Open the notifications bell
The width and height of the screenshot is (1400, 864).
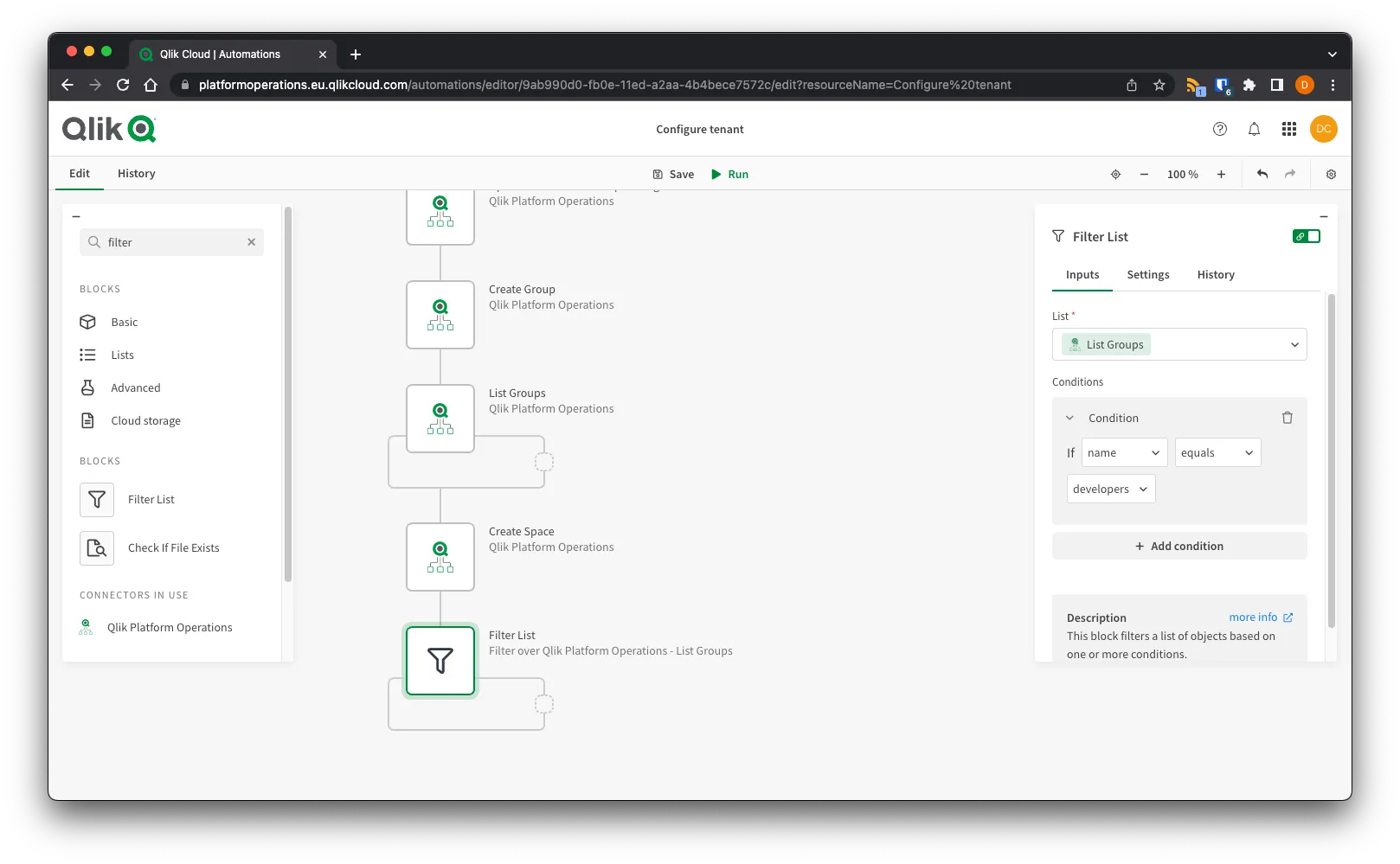[x=1254, y=129]
